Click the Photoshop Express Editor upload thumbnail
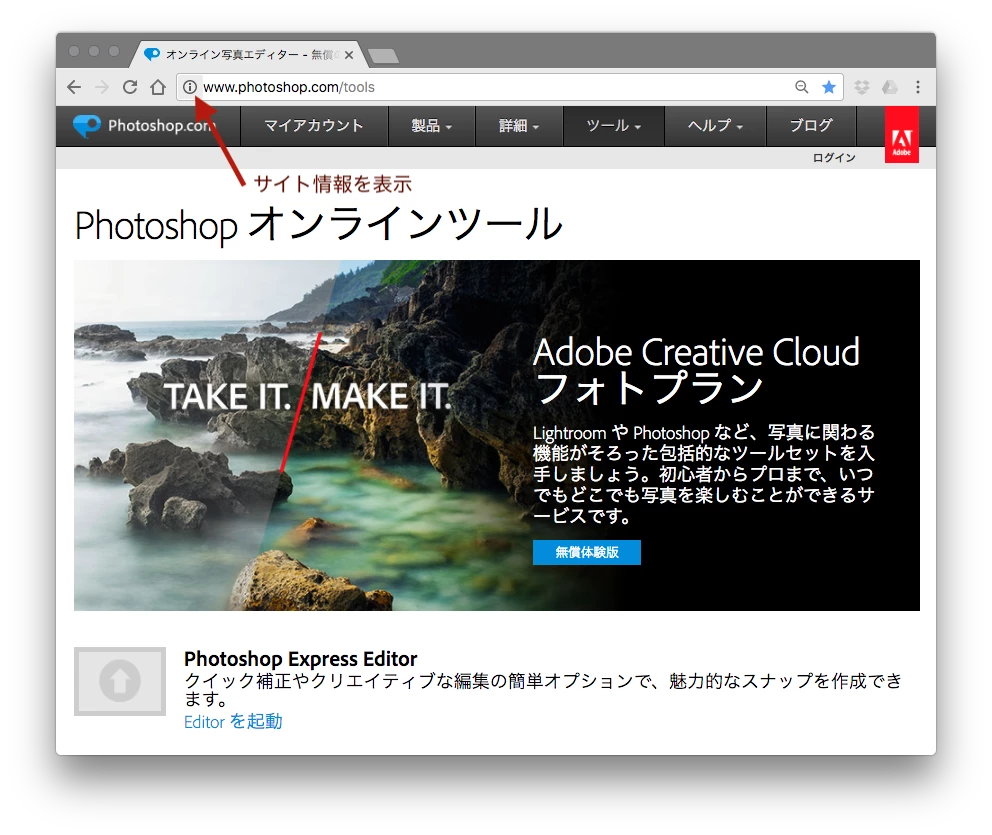Image resolution: width=992 pixels, height=835 pixels. click(x=120, y=681)
